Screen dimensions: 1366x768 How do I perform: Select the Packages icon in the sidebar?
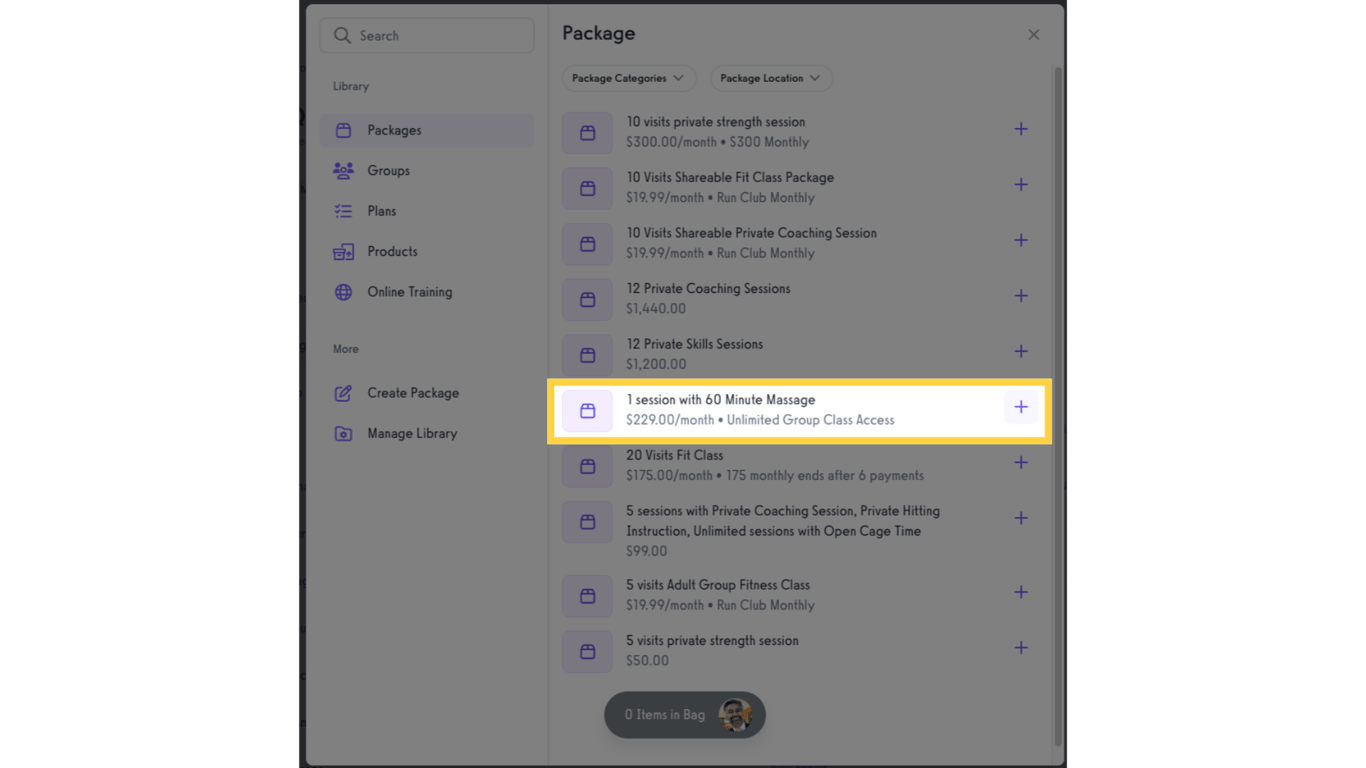pos(343,130)
